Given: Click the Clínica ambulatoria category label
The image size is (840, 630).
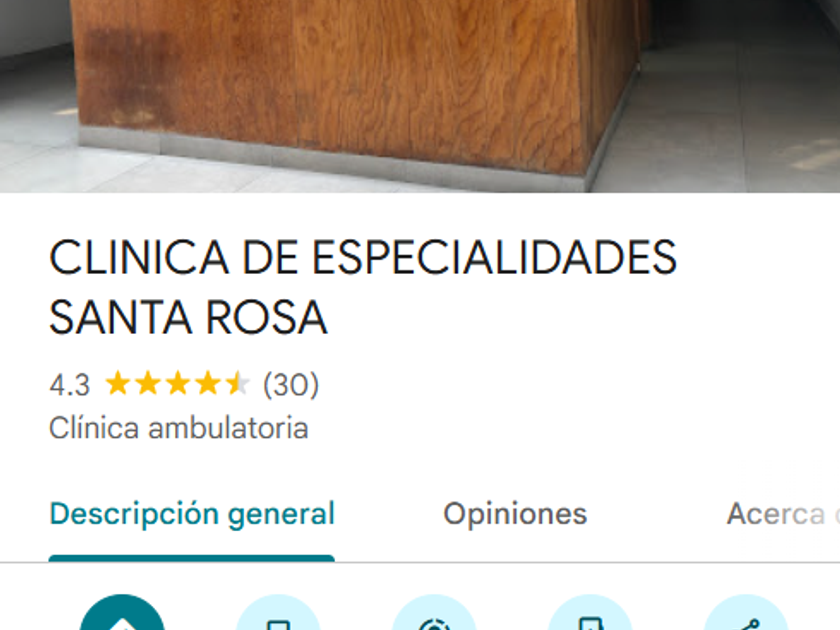Looking at the screenshot, I should click(x=178, y=428).
